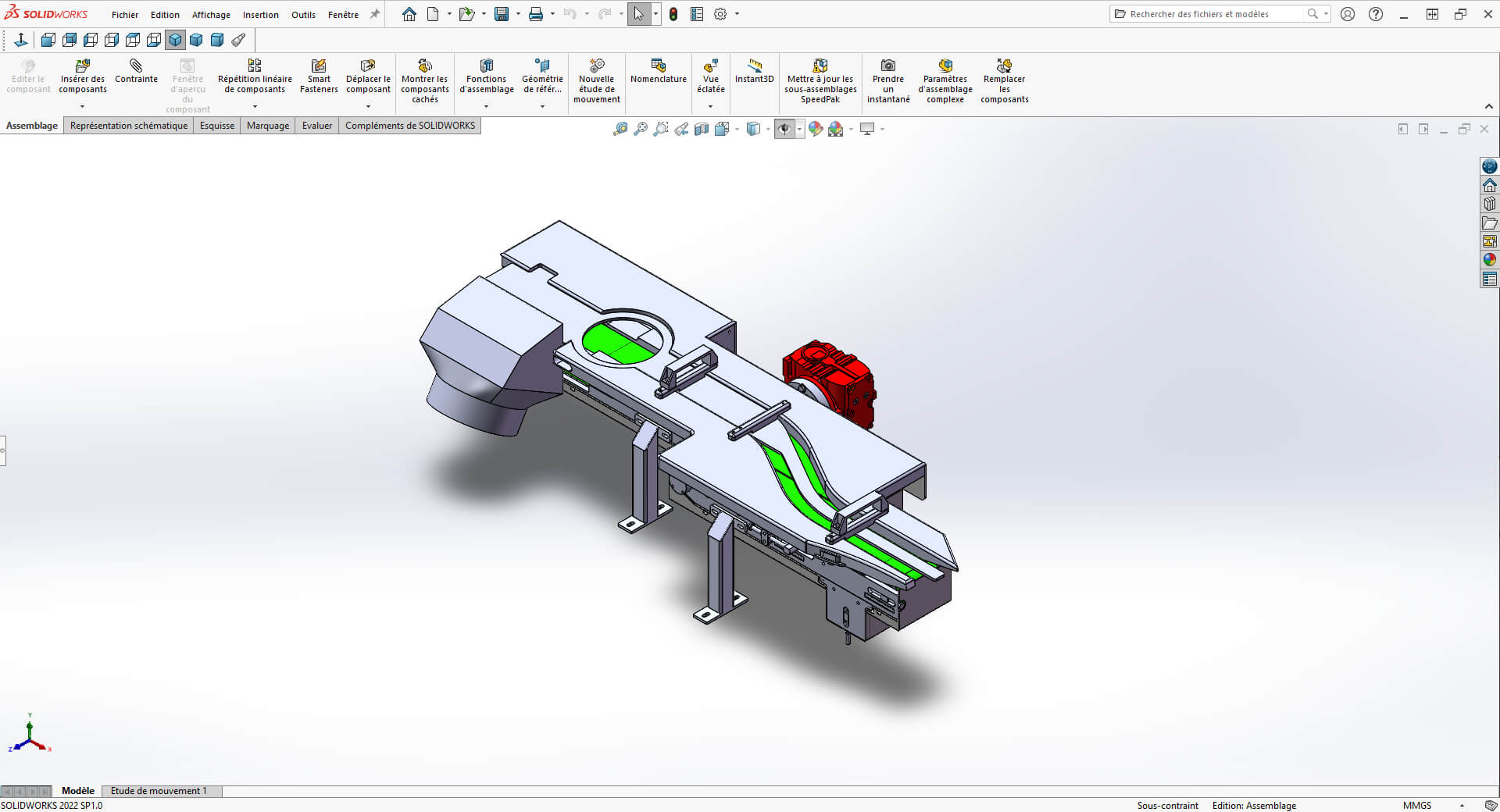Click the user login account icon
The width and height of the screenshot is (1500, 812).
pyautogui.click(x=1348, y=14)
